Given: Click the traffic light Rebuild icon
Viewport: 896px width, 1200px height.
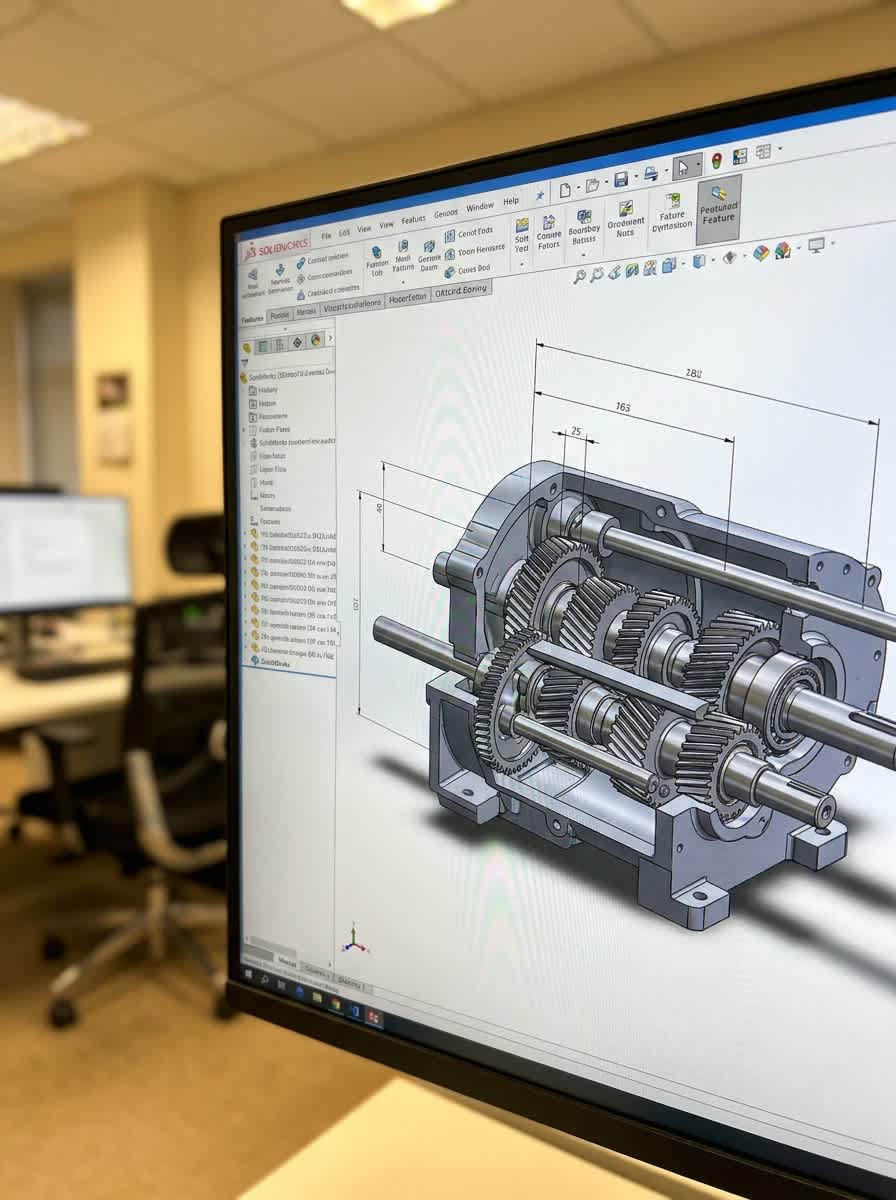Looking at the screenshot, I should (718, 161).
